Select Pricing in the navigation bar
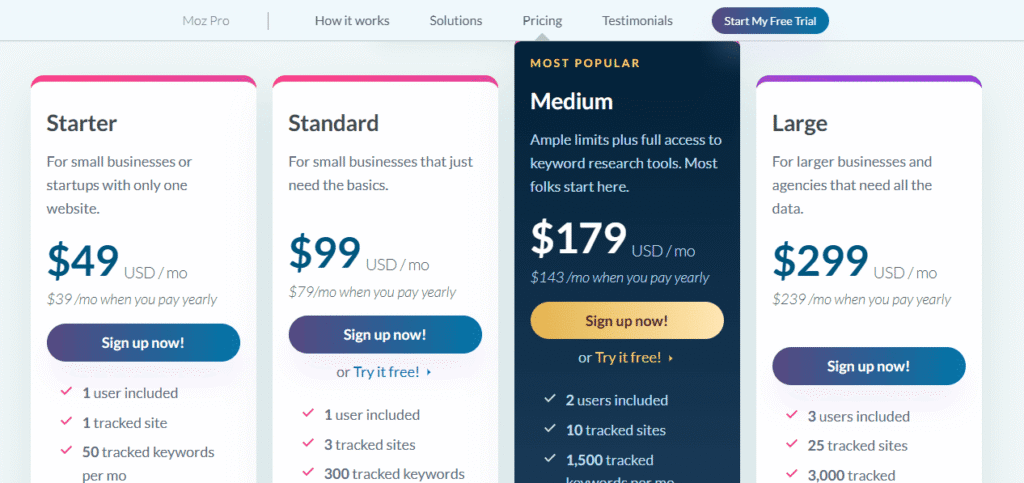 pos(542,20)
